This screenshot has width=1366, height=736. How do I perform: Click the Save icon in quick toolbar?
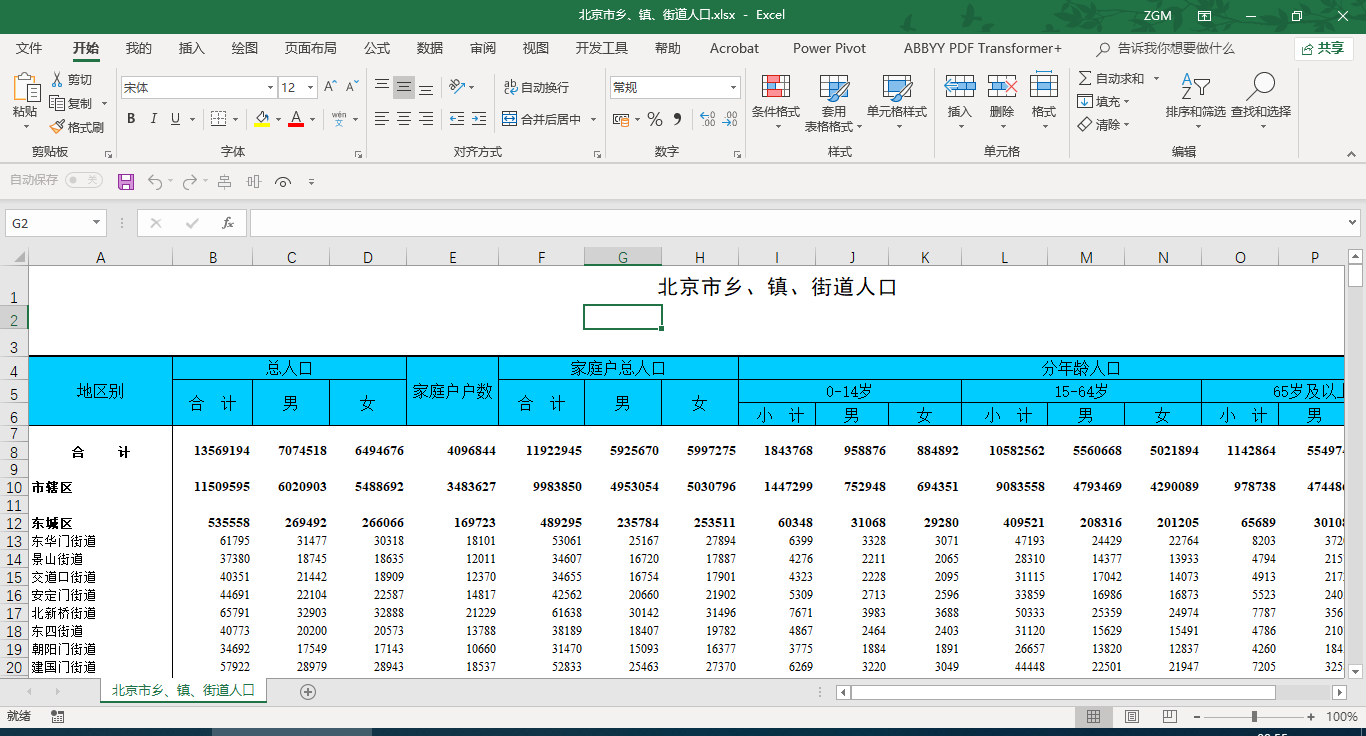(x=126, y=181)
